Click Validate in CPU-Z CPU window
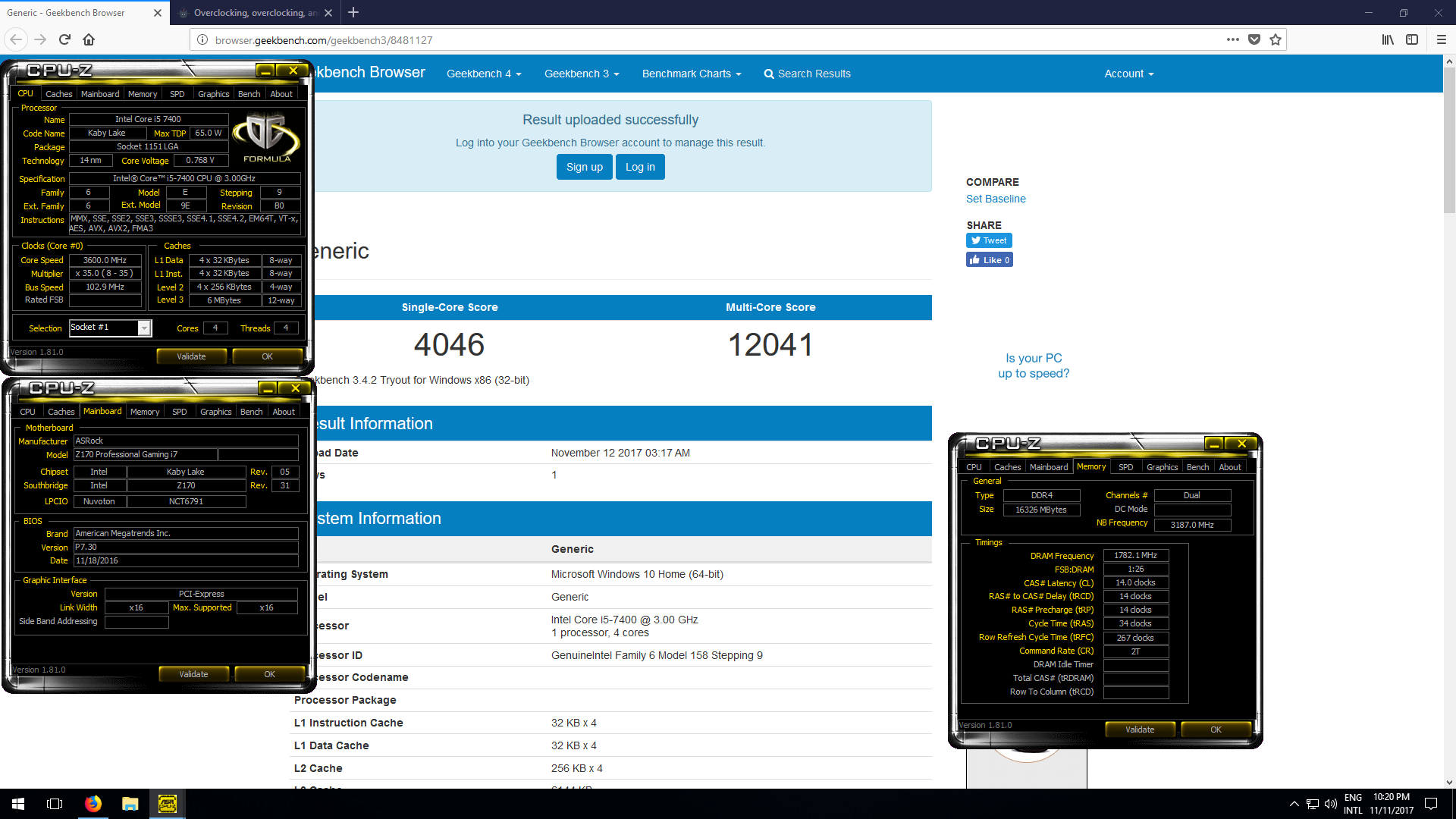This screenshot has width=1456, height=819. (x=191, y=356)
